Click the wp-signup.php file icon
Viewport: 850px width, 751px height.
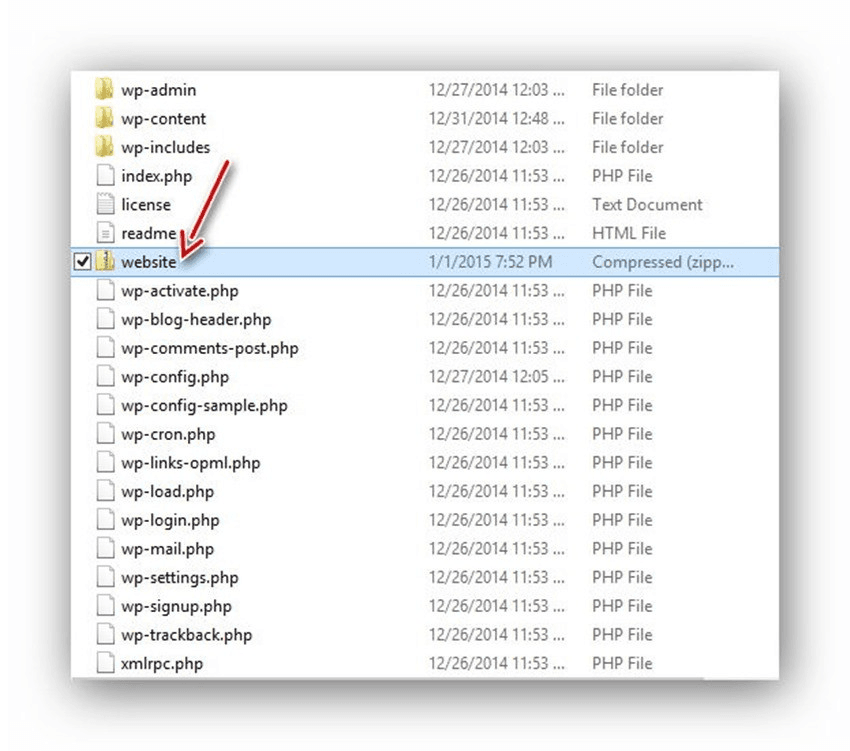pos(105,607)
